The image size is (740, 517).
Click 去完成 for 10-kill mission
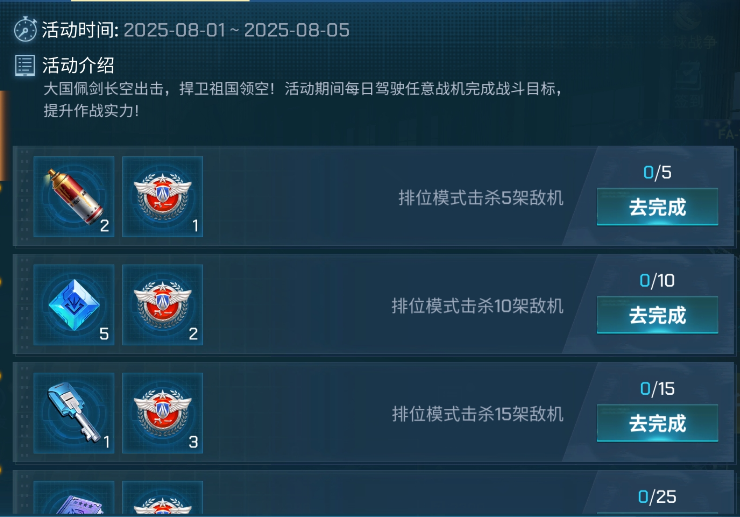point(657,315)
